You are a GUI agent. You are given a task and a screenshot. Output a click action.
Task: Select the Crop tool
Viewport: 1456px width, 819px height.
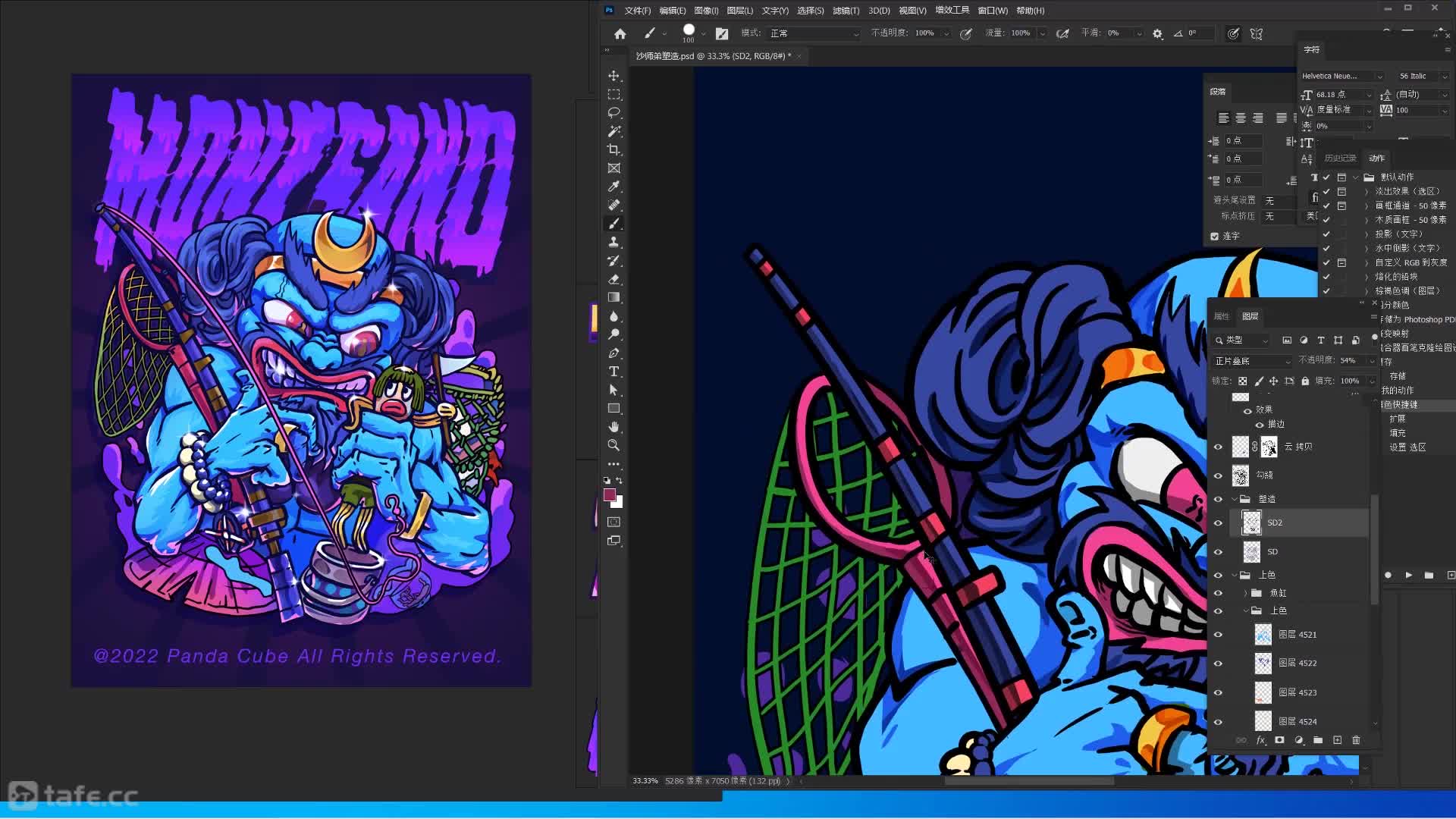point(614,150)
